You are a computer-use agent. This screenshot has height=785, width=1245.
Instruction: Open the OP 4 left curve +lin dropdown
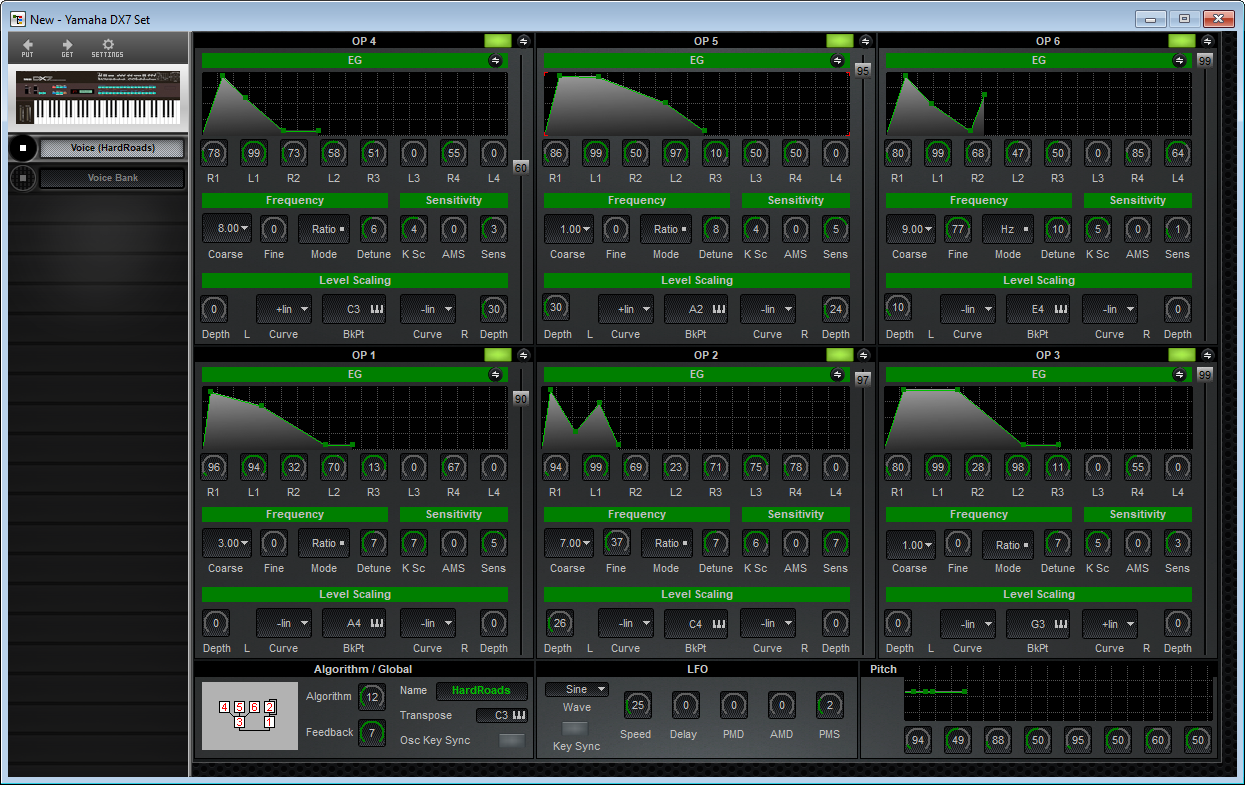[x=284, y=309]
